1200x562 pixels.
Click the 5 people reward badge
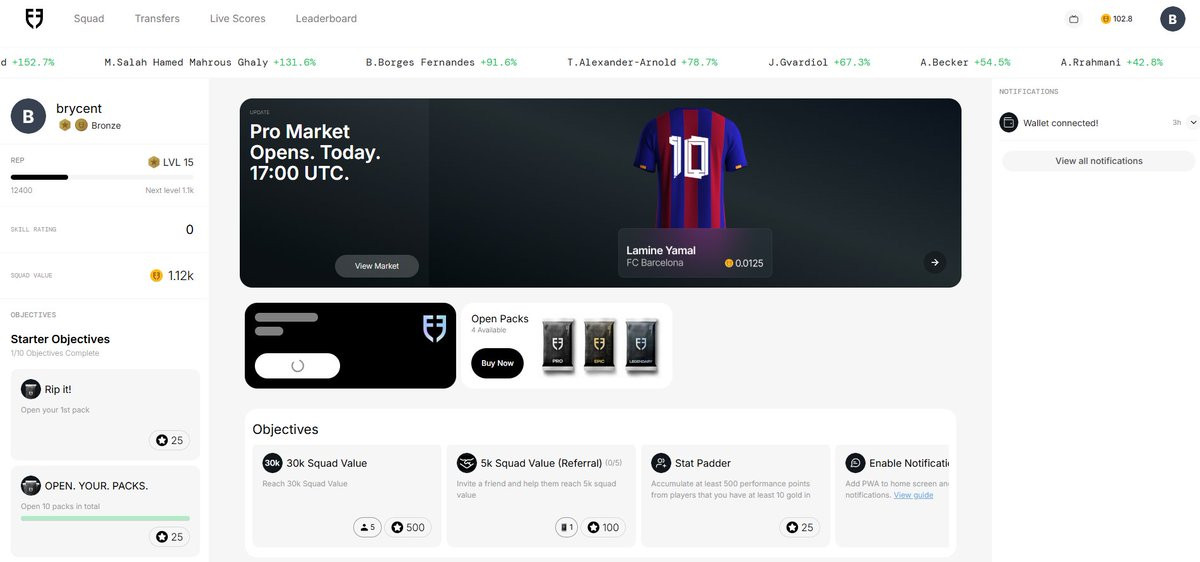coord(367,527)
